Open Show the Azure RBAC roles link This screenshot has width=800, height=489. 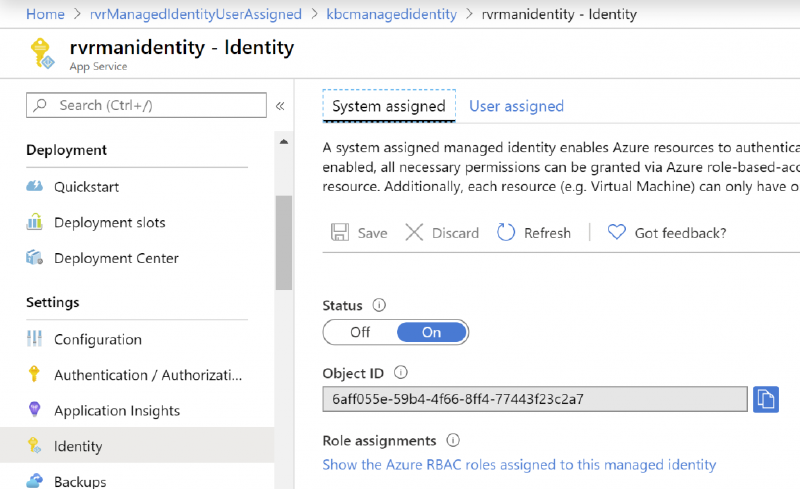point(519,464)
